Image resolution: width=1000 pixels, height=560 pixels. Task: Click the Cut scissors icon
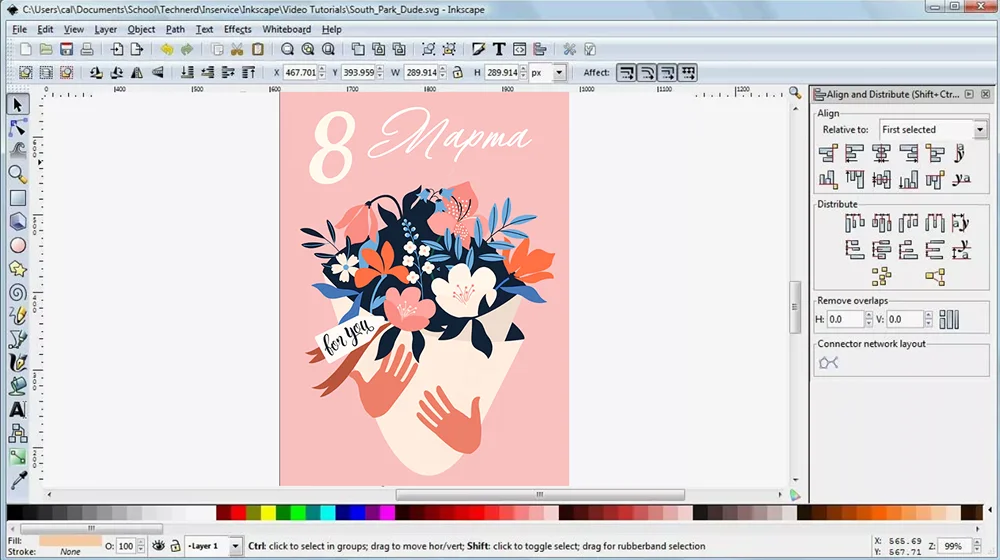237,49
